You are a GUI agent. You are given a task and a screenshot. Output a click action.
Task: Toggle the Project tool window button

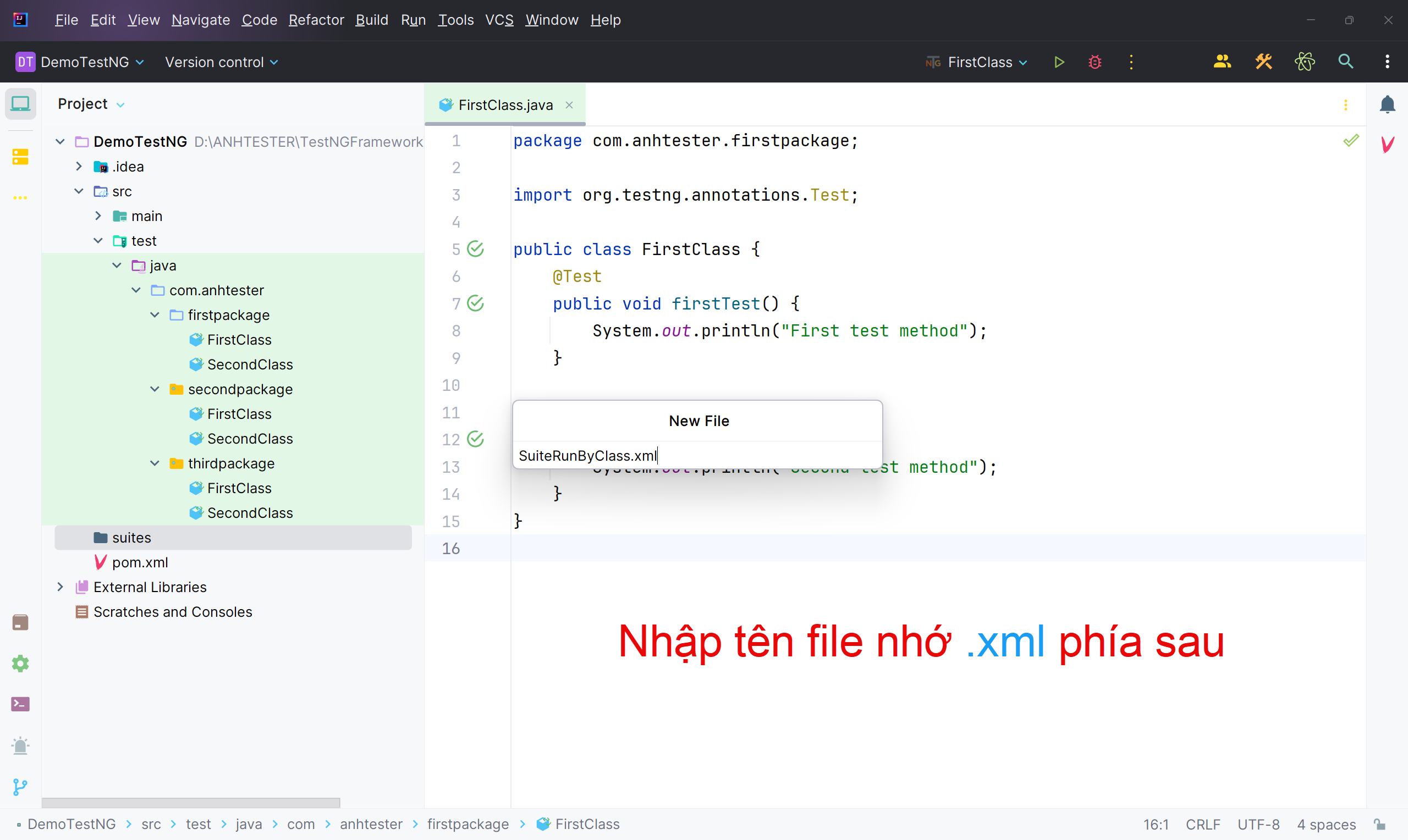pos(20,104)
